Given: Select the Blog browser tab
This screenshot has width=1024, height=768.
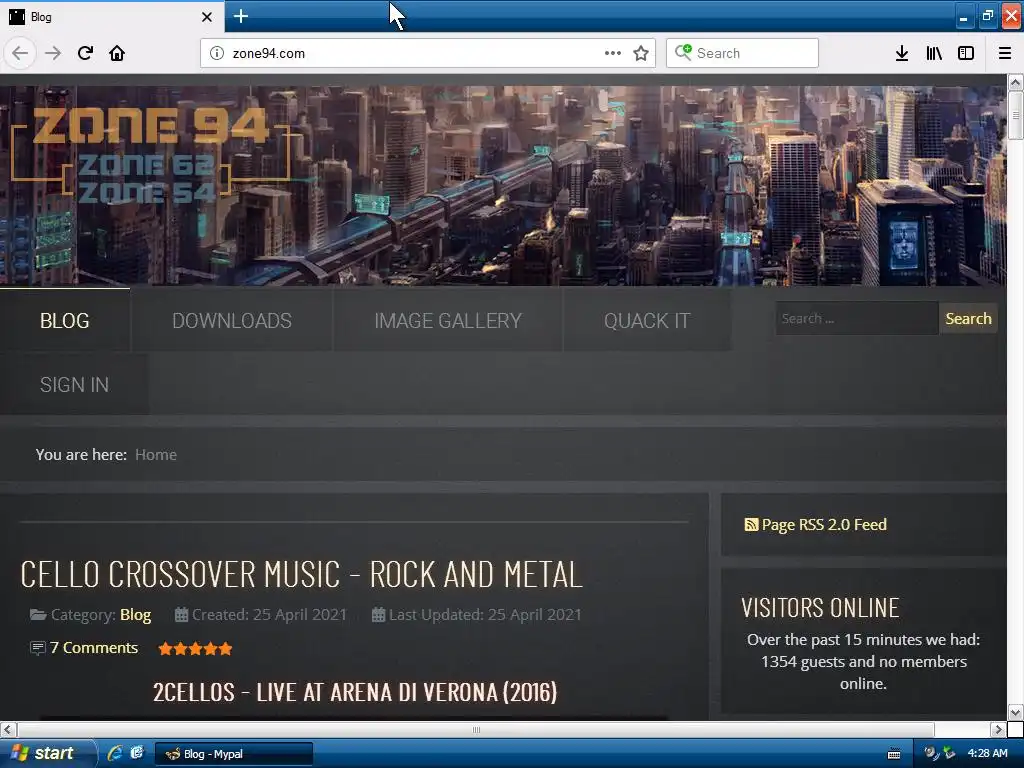Looking at the screenshot, I should click(x=111, y=16).
